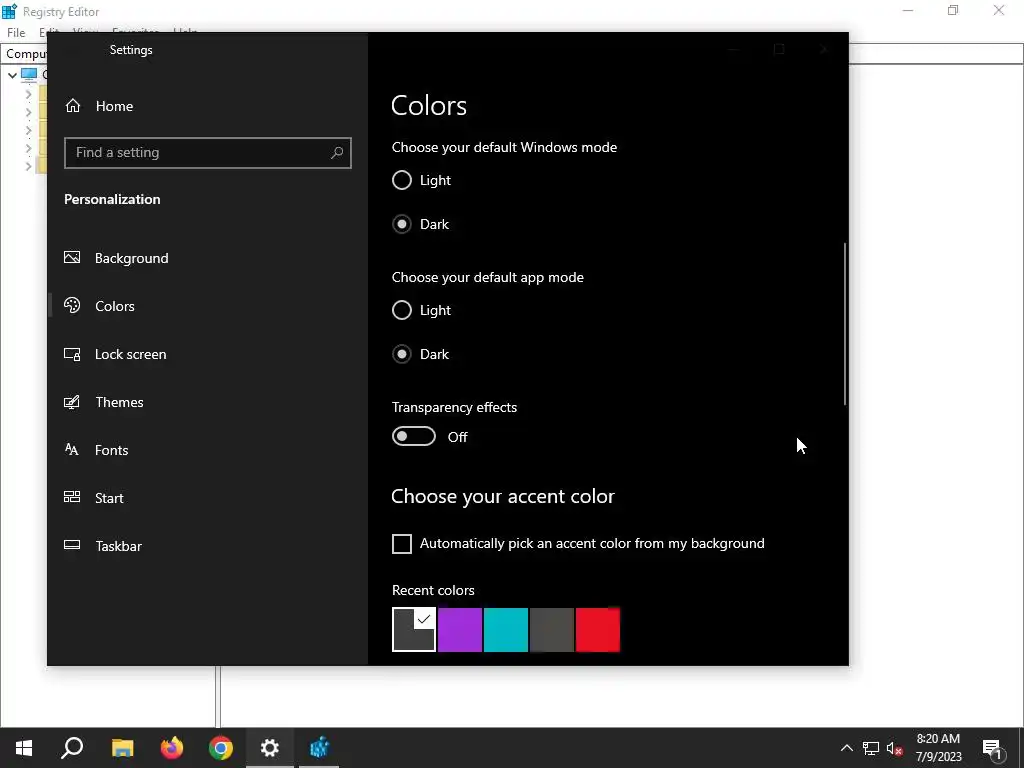Viewport: 1024px width, 768px height.
Task: Pick the teal recent color swatch
Action: (505, 630)
